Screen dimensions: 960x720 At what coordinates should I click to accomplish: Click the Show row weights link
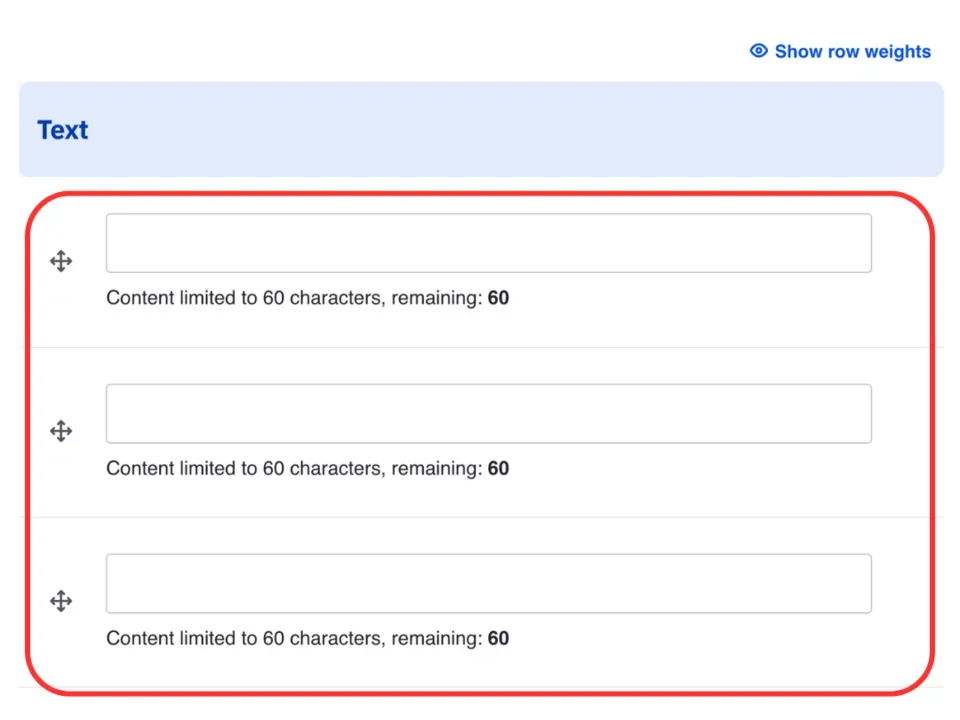point(851,52)
